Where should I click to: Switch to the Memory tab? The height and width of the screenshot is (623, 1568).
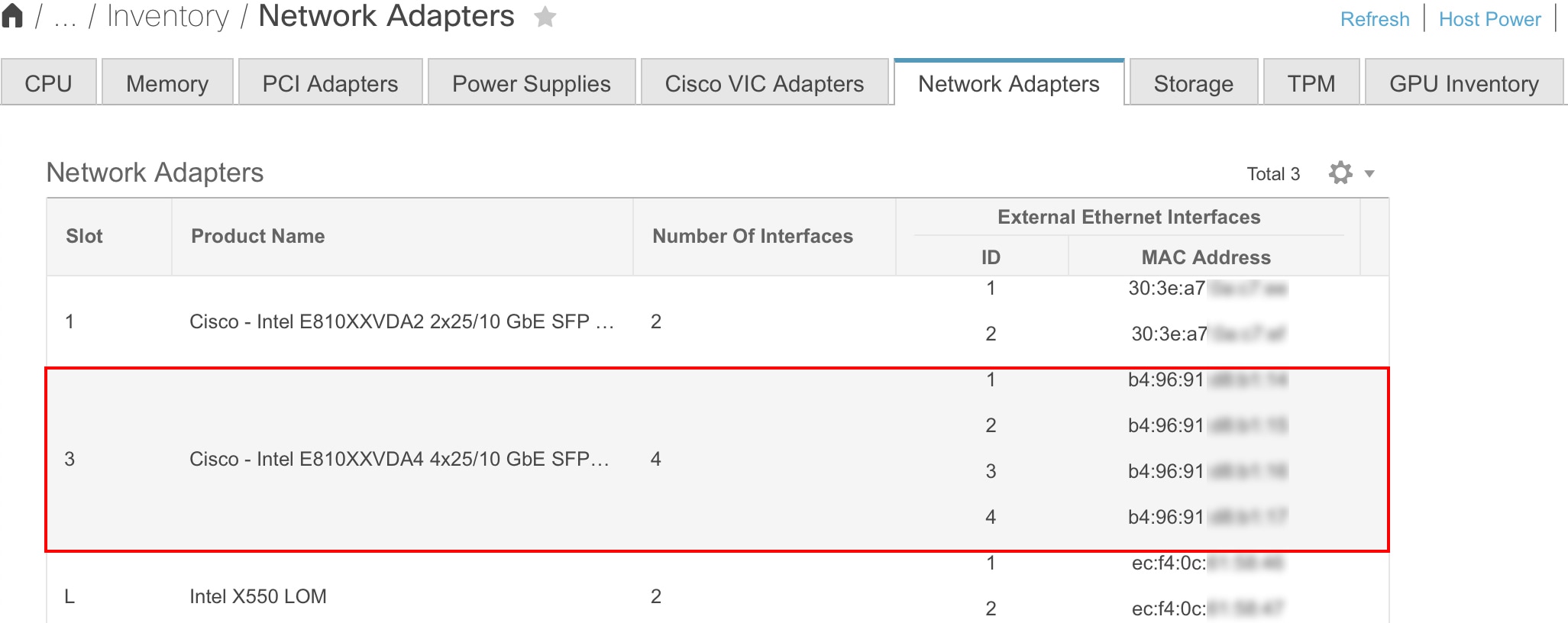[x=166, y=82]
